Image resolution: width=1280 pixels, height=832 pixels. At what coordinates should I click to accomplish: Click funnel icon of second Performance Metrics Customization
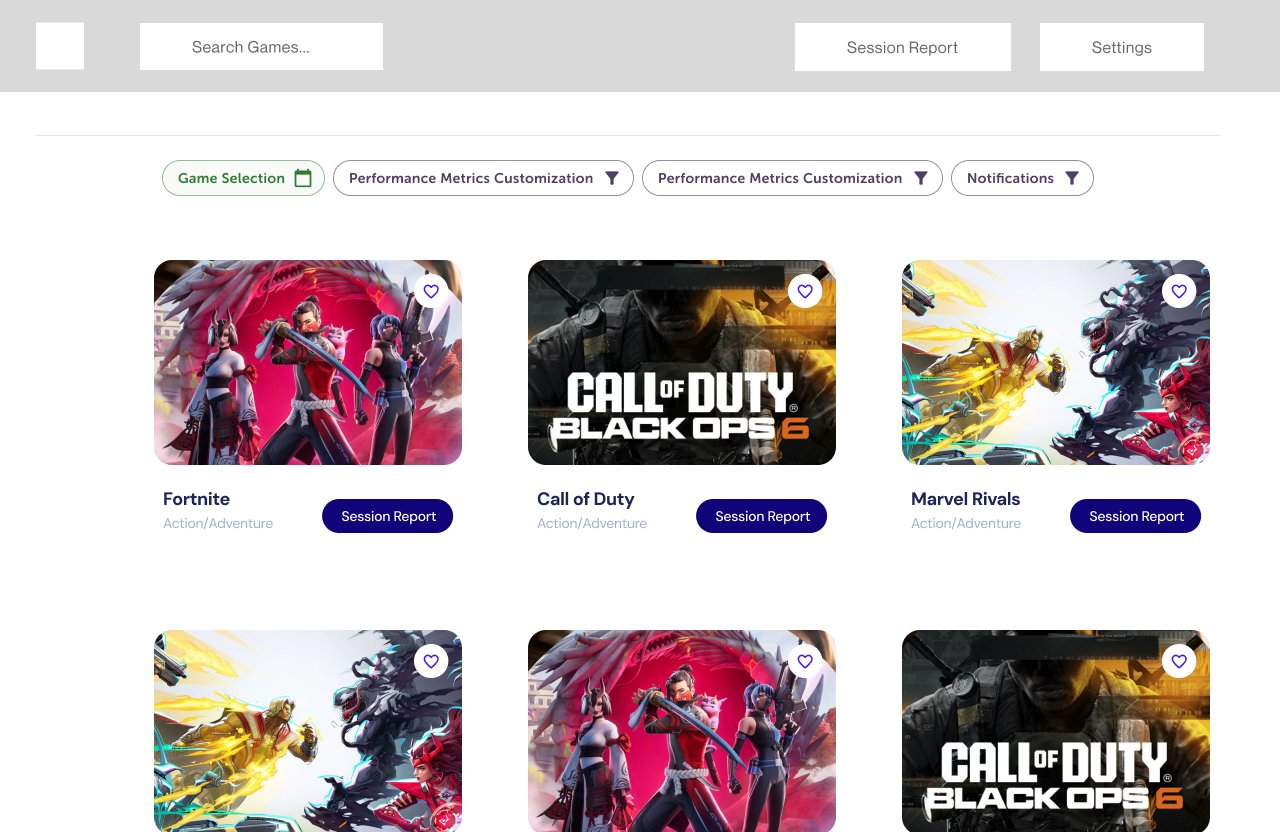921,178
